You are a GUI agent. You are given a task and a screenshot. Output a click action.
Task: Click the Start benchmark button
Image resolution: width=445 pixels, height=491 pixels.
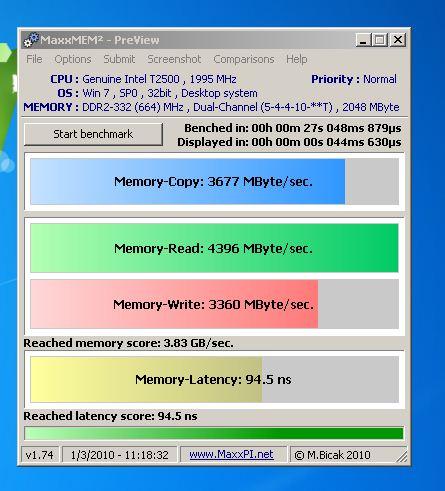[x=93, y=134]
